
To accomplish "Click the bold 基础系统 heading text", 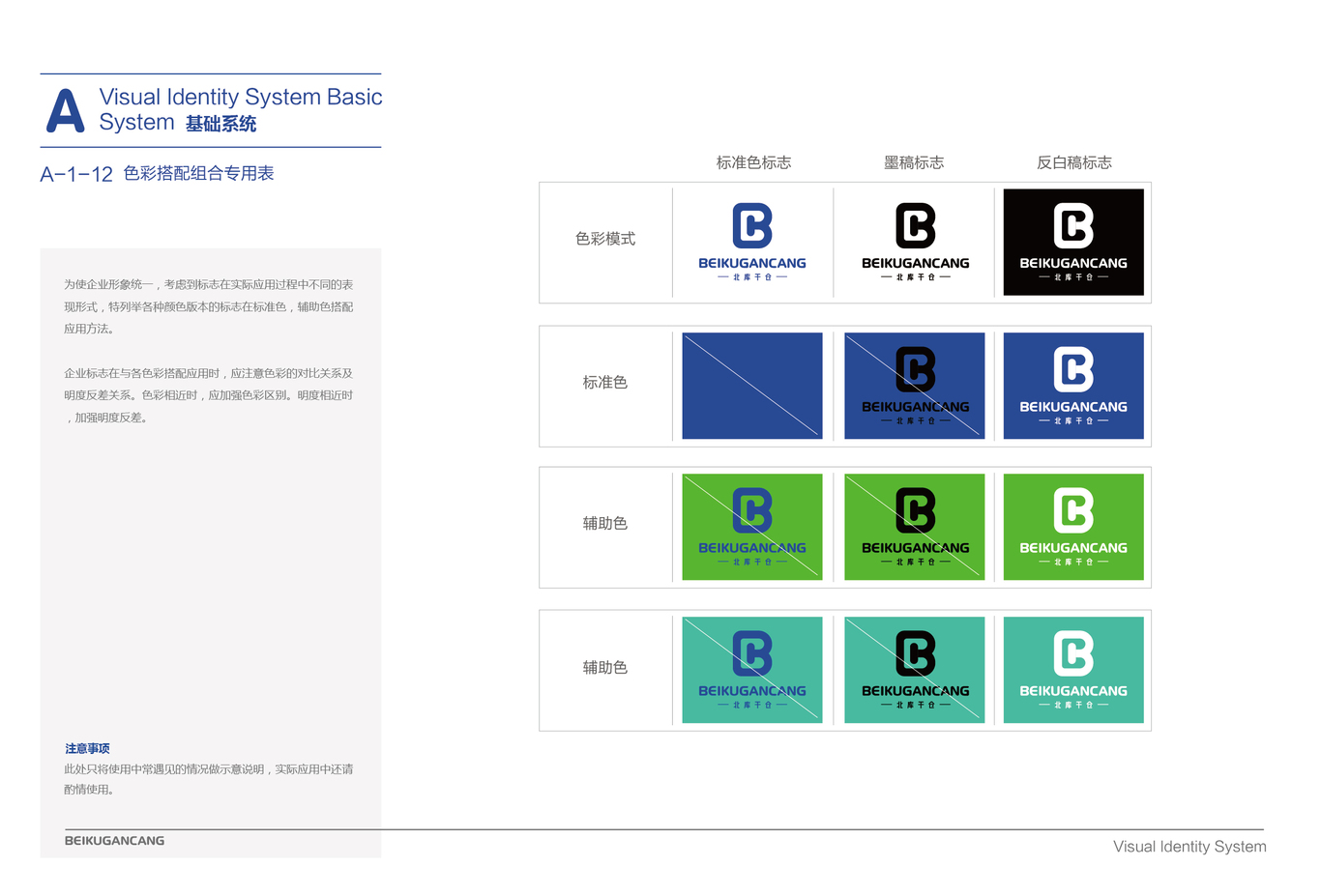I will tap(221, 124).
